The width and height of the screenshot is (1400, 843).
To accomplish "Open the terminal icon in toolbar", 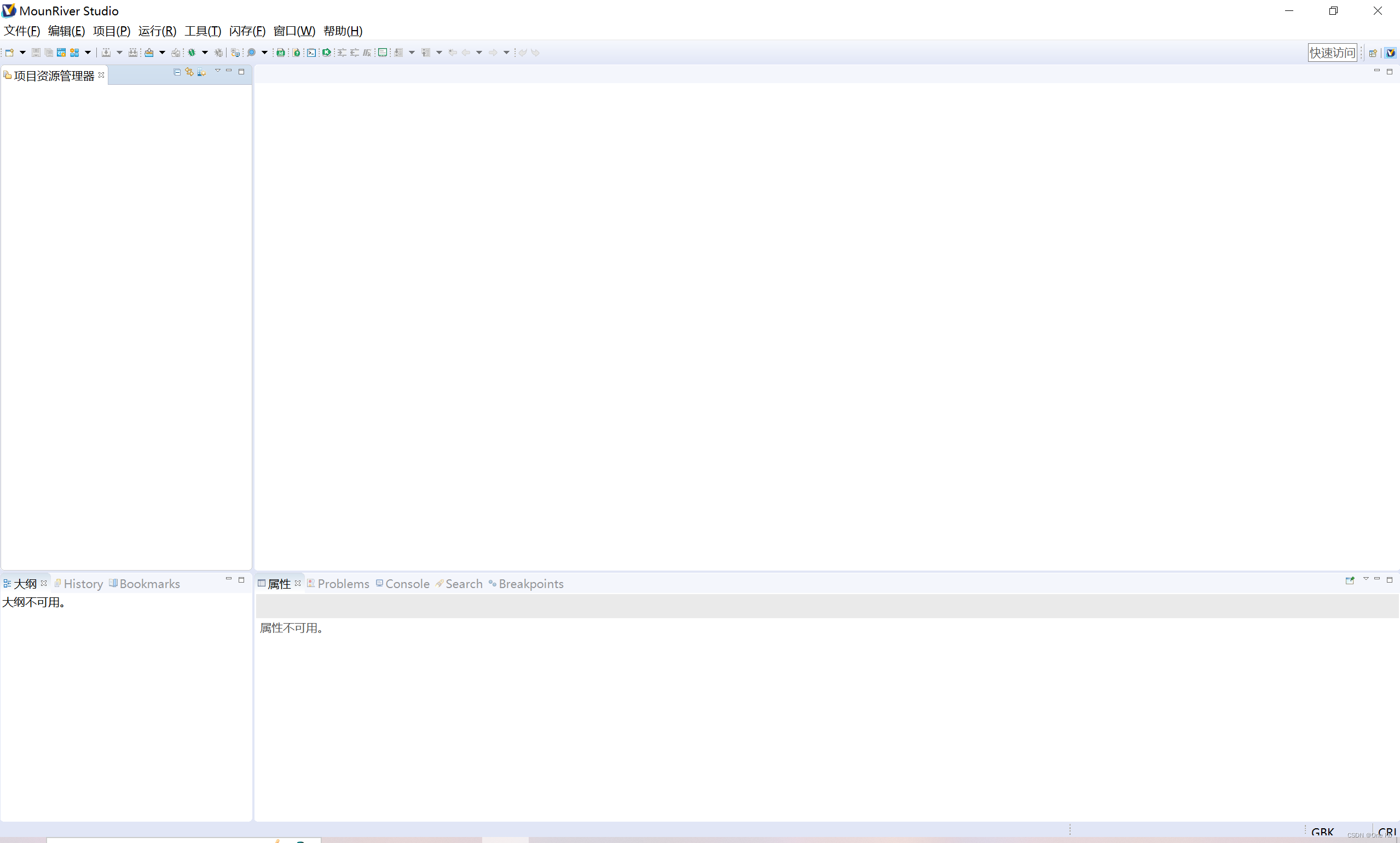I will [x=311, y=53].
